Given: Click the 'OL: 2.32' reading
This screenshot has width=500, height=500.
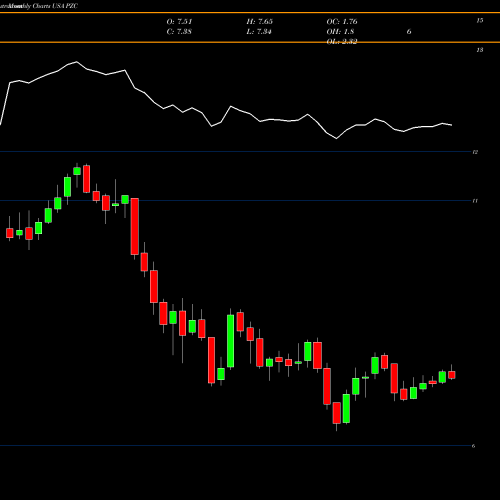Looking at the screenshot, I should click(342, 42).
